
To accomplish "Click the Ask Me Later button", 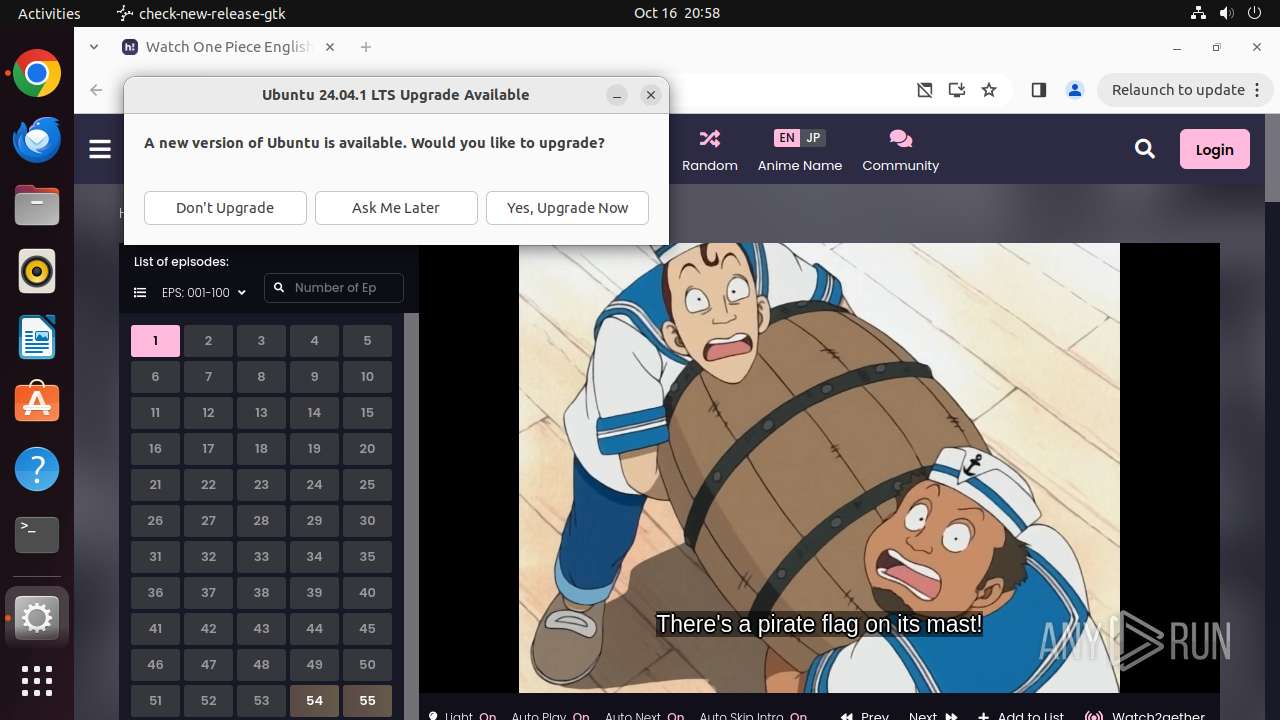I will pos(396,208).
